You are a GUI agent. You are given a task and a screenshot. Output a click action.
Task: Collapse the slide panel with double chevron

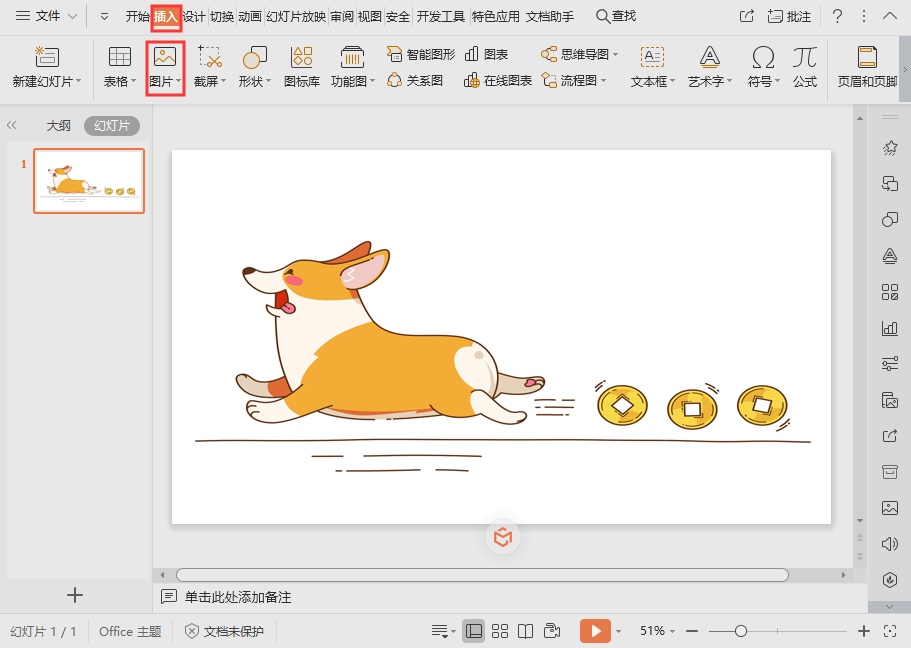pyautogui.click(x=12, y=125)
